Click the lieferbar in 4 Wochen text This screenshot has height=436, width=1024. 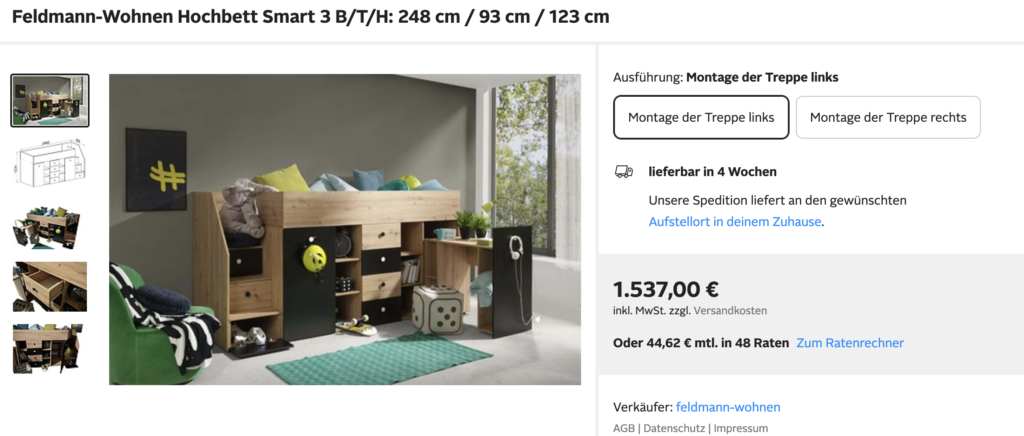(712, 172)
